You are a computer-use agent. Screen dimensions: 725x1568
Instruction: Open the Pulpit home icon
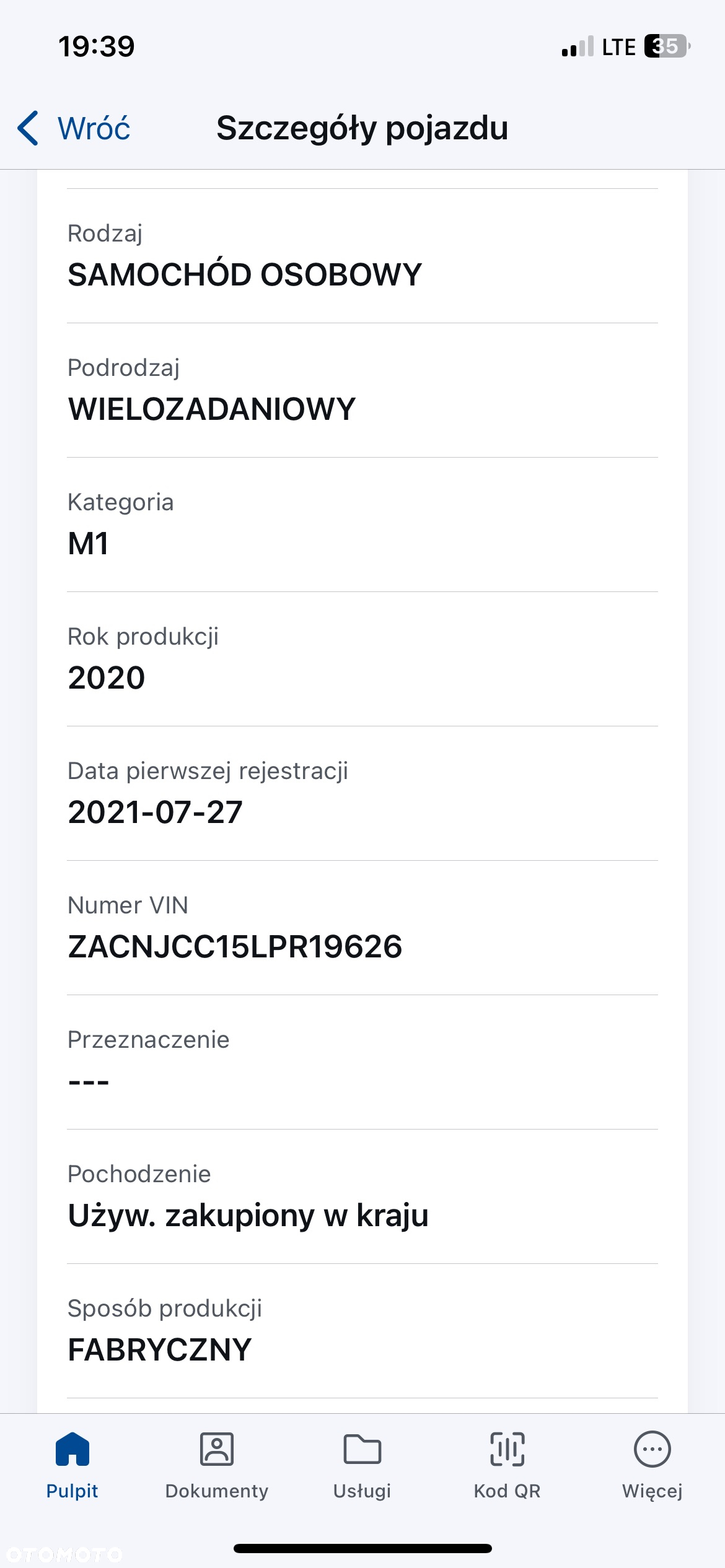coord(72,1449)
